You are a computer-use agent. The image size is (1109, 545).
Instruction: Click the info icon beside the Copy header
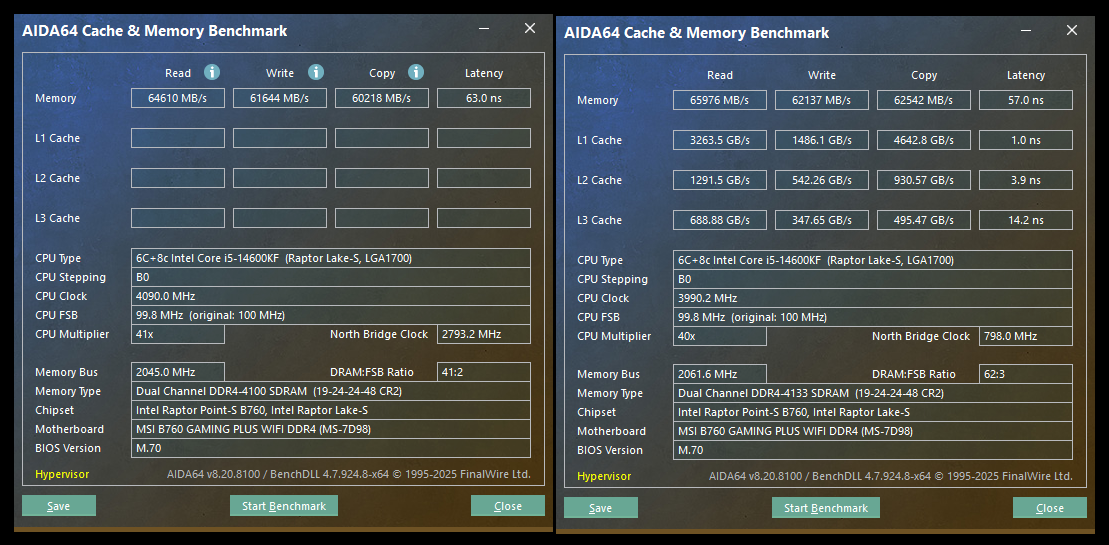pyautogui.click(x=416, y=72)
